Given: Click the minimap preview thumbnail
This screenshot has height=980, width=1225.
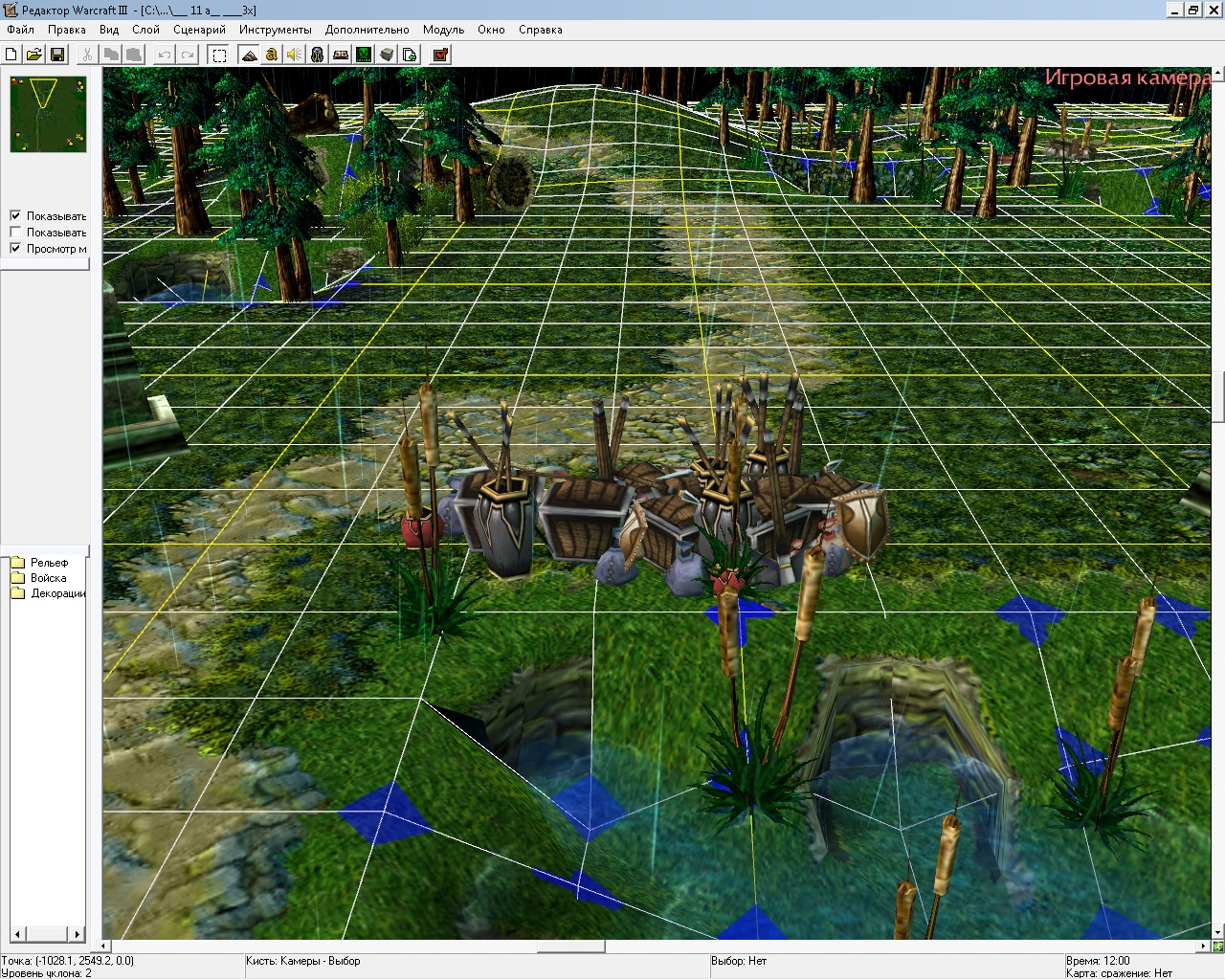Looking at the screenshot, I should click(48, 114).
